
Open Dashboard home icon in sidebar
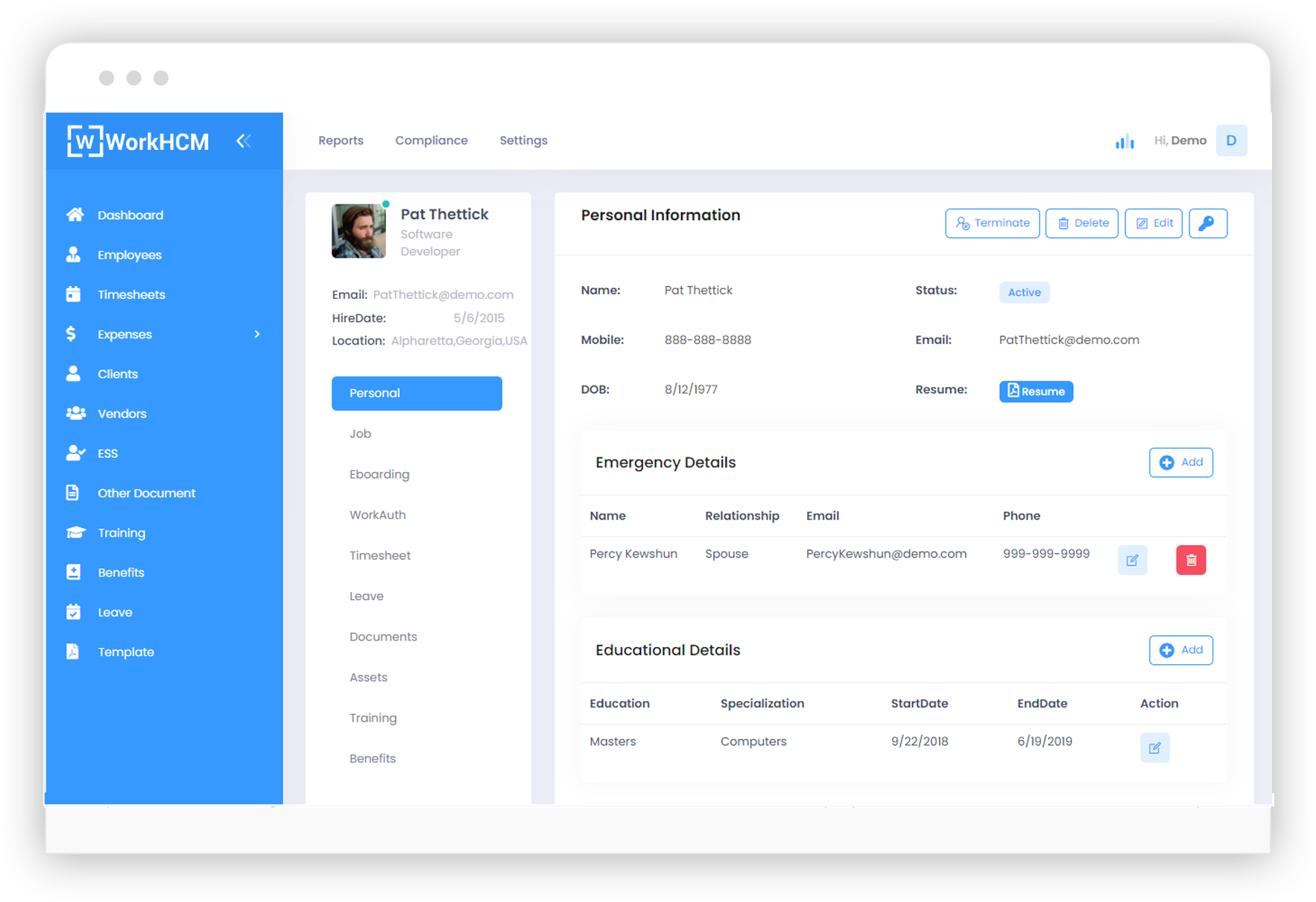point(75,215)
